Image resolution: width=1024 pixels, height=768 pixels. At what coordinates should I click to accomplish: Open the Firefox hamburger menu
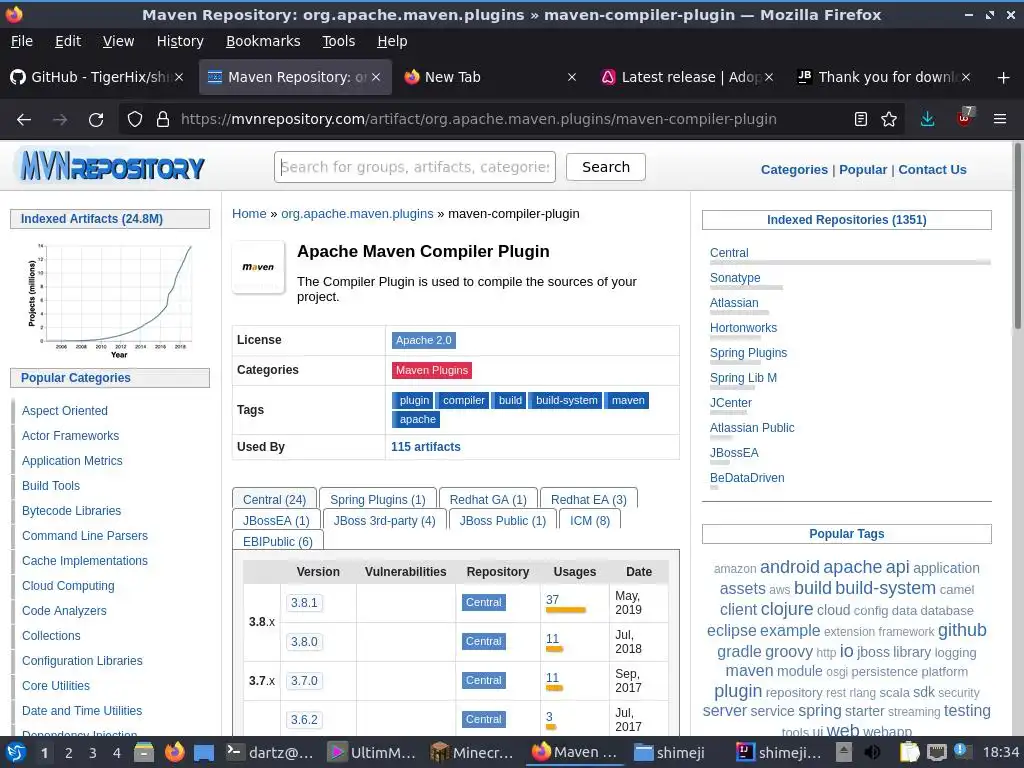coord(1000,119)
